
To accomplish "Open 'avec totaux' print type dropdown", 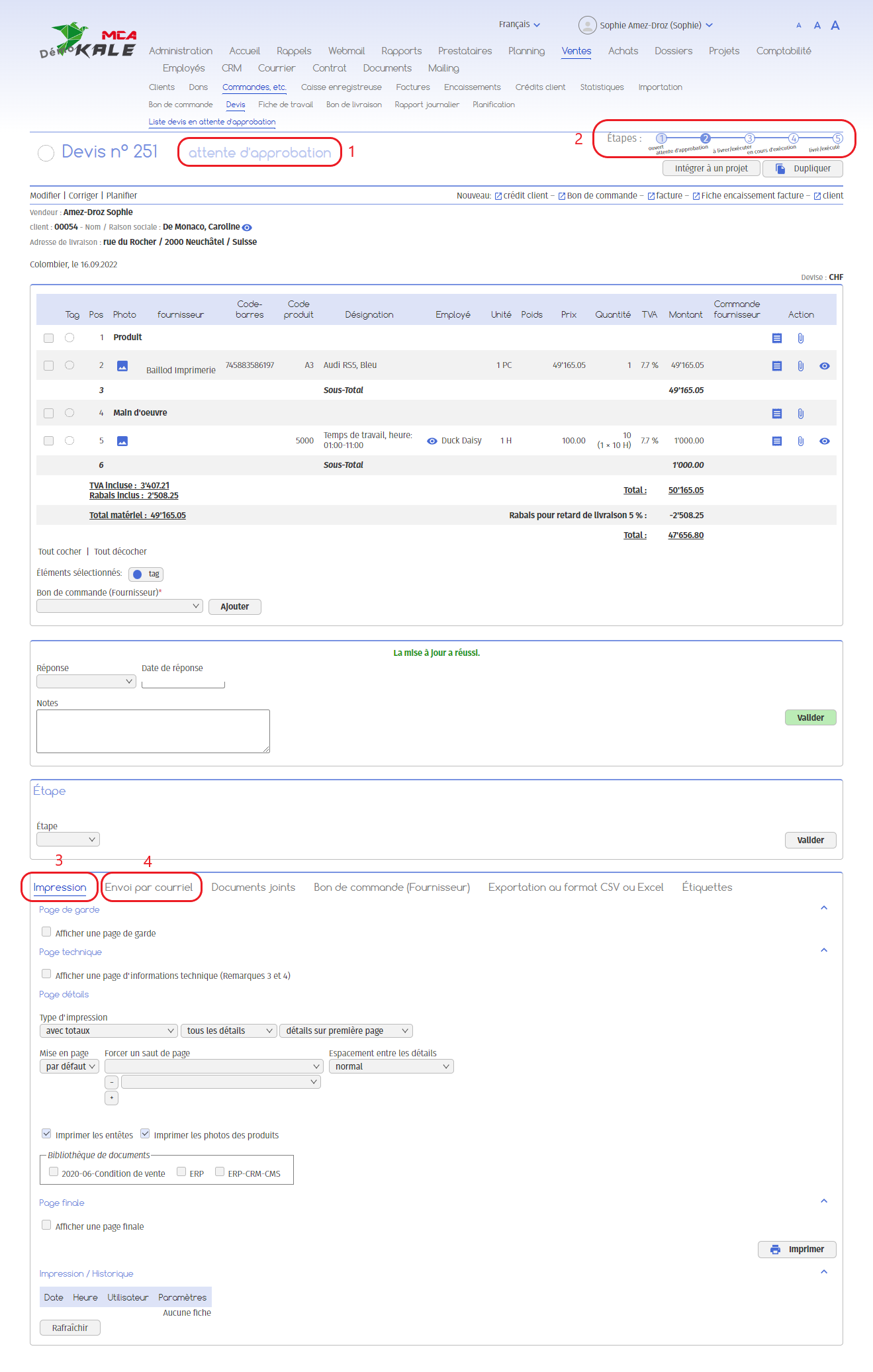I will [x=109, y=1030].
